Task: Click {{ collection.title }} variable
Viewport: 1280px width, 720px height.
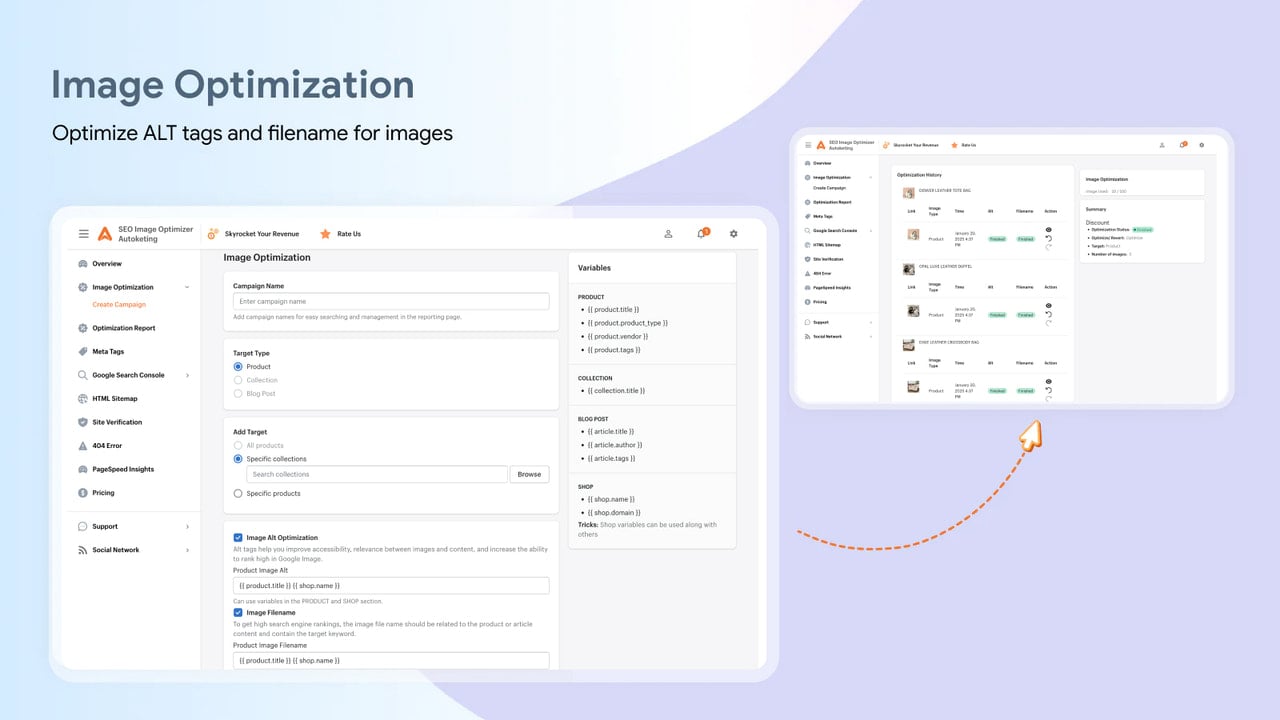Action: point(616,391)
